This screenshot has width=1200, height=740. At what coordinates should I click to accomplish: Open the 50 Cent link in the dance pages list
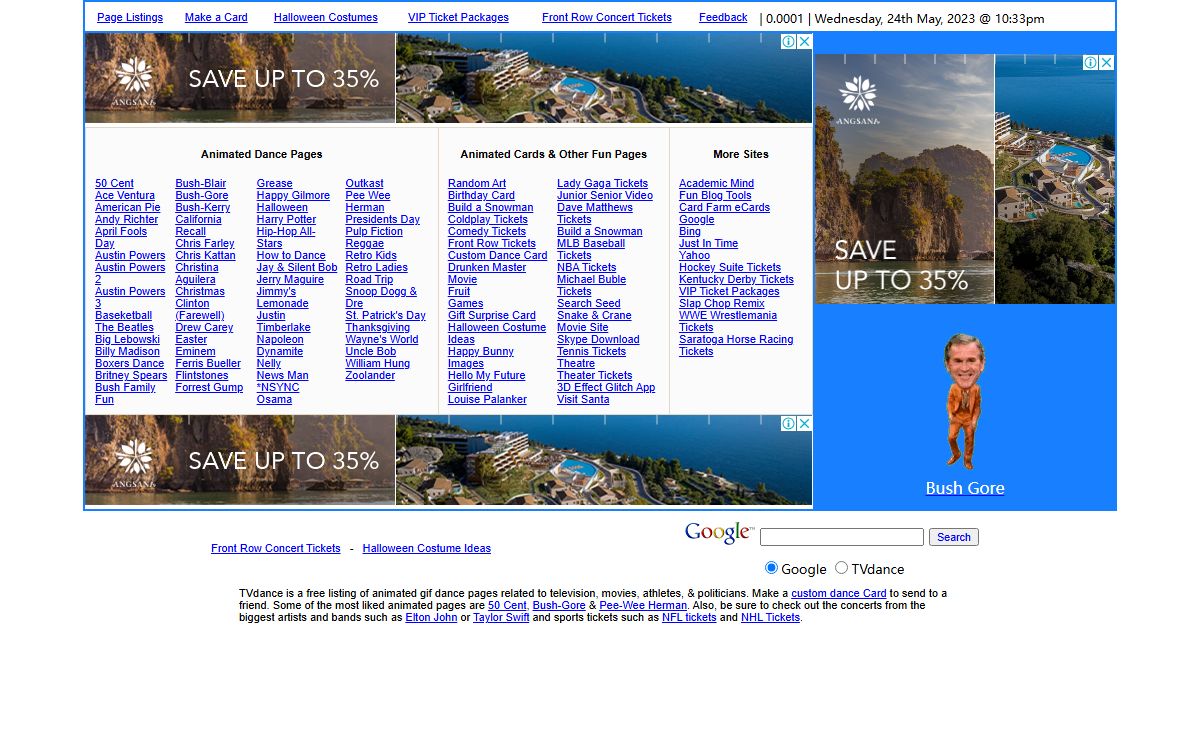[114, 183]
